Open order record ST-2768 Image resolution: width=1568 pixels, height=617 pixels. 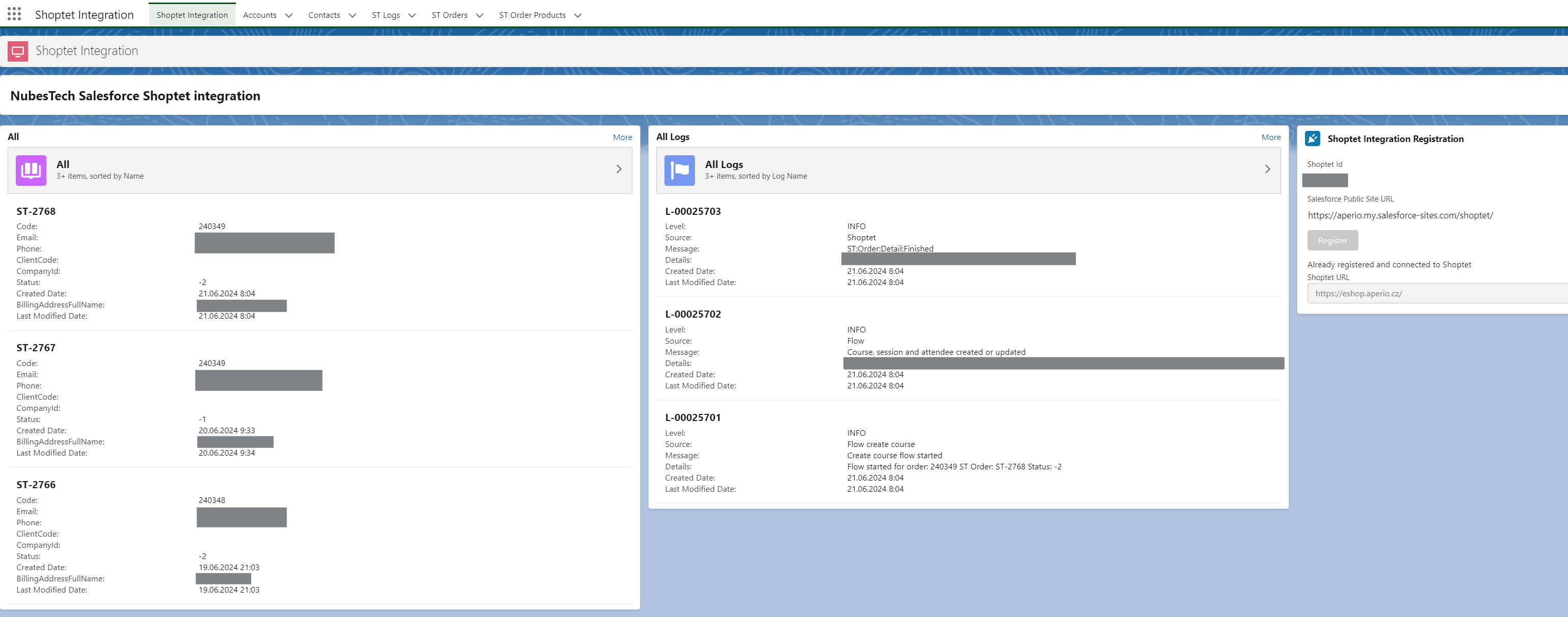tap(36, 211)
